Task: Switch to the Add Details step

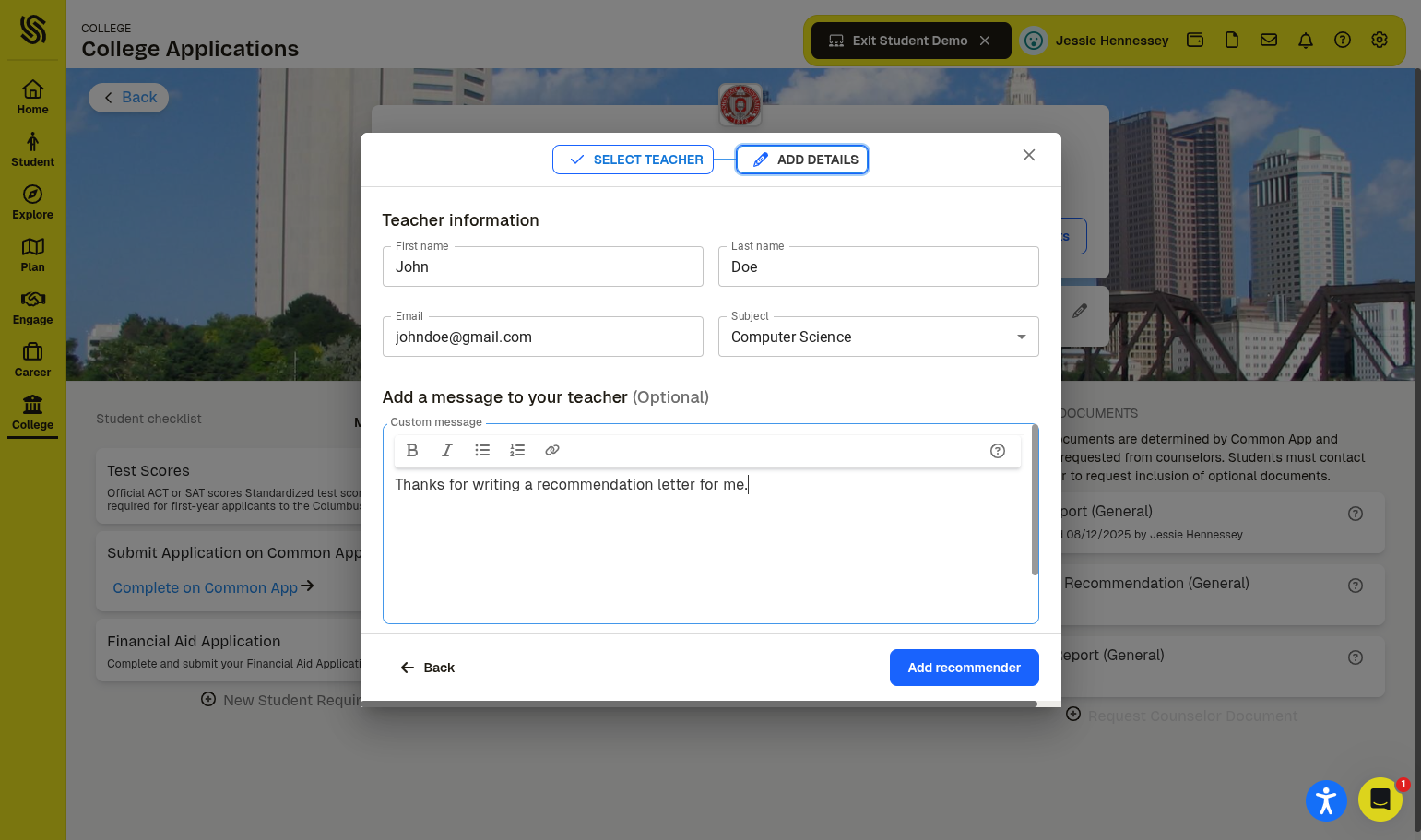Action: point(802,160)
